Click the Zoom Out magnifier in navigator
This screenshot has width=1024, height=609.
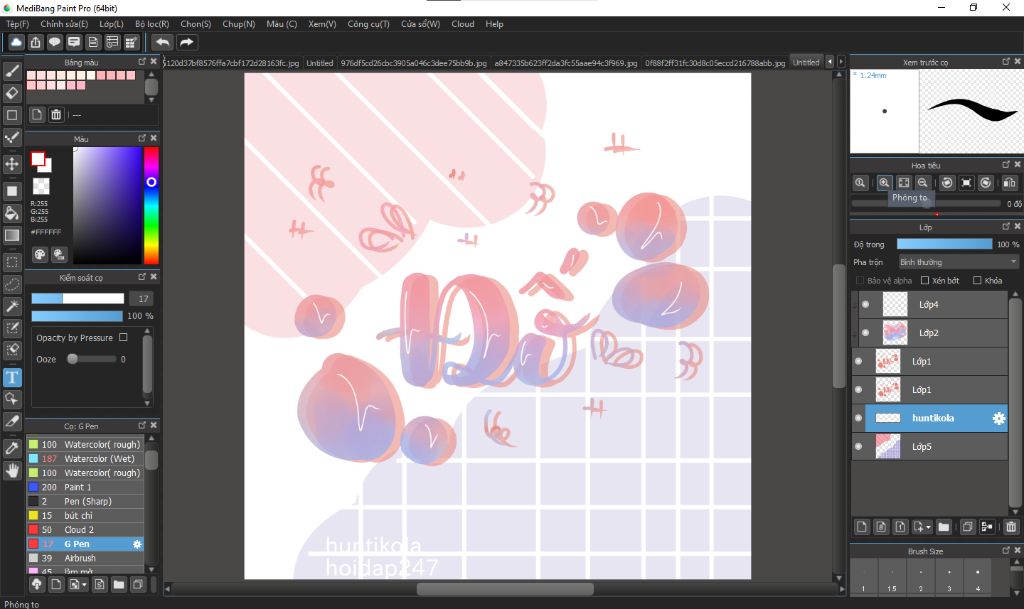click(x=922, y=183)
